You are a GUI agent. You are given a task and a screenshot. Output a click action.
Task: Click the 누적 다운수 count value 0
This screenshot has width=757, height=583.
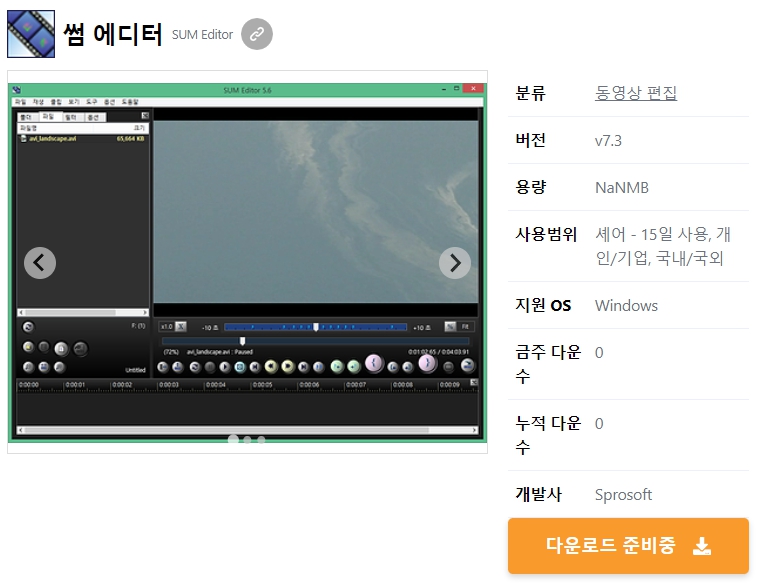(599, 424)
